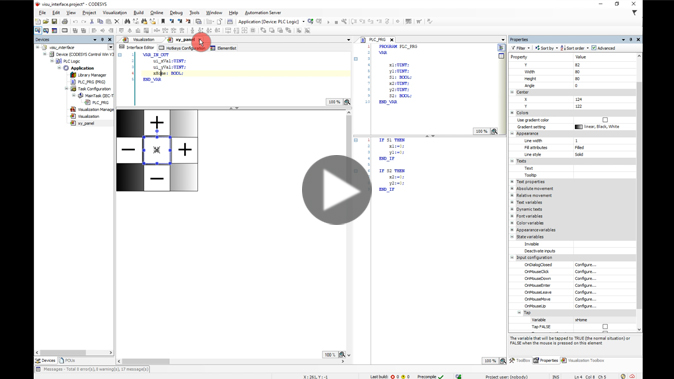Click the Width value field
The height and width of the screenshot is (379, 674).
coord(605,72)
